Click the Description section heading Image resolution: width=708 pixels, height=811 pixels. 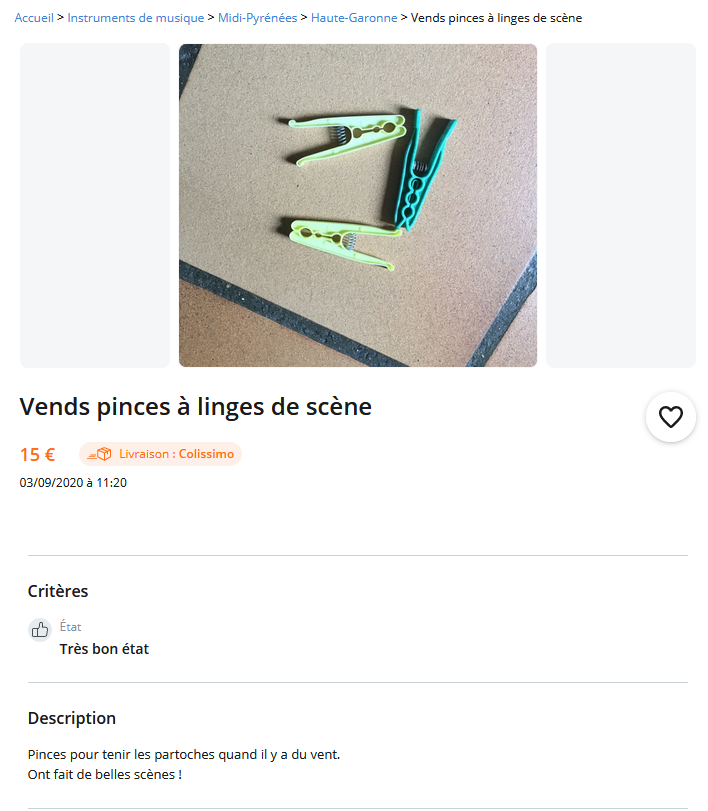72,718
